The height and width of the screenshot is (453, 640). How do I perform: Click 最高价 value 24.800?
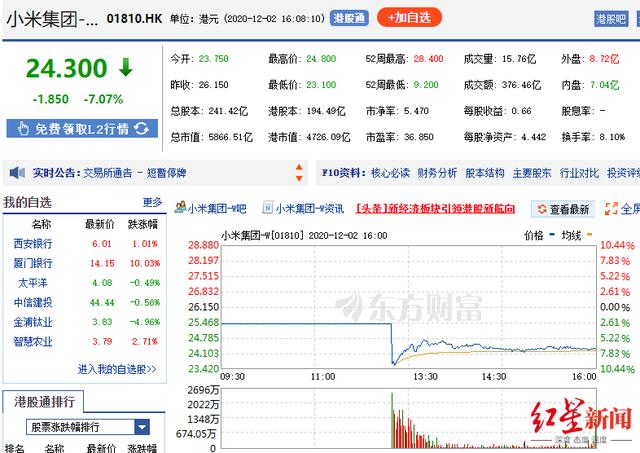click(321, 59)
